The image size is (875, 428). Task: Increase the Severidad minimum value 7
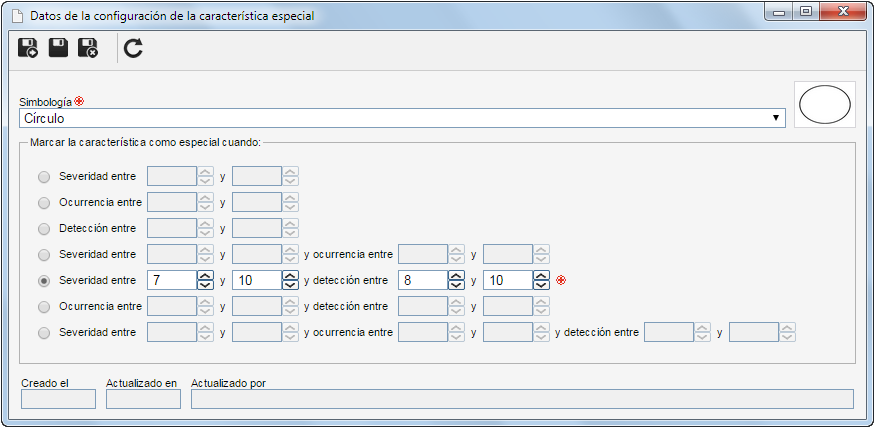click(x=205, y=275)
